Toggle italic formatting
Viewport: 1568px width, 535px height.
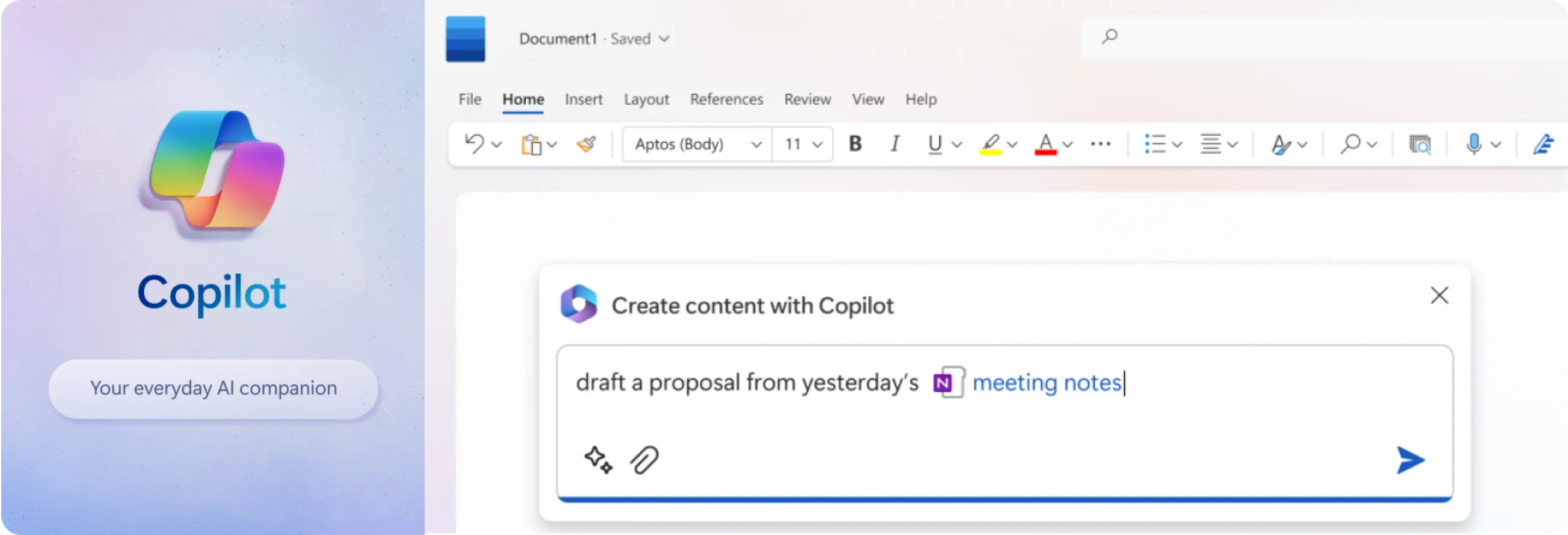point(895,144)
